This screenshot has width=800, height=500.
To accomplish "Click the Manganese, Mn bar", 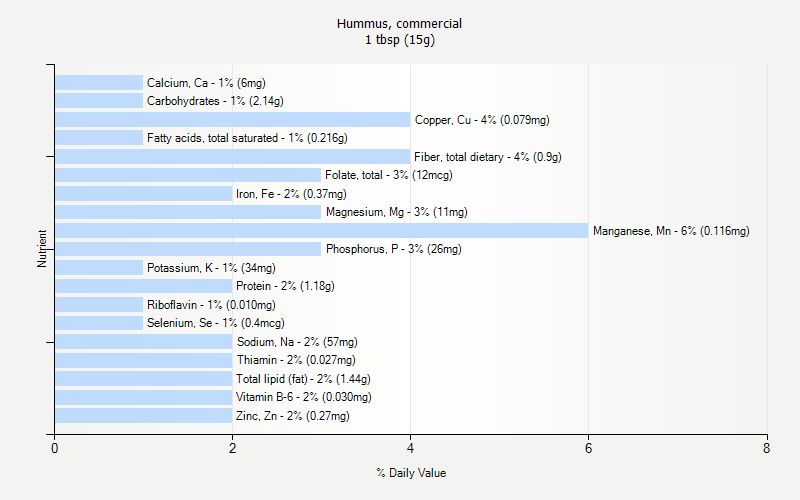I will 321,231.
